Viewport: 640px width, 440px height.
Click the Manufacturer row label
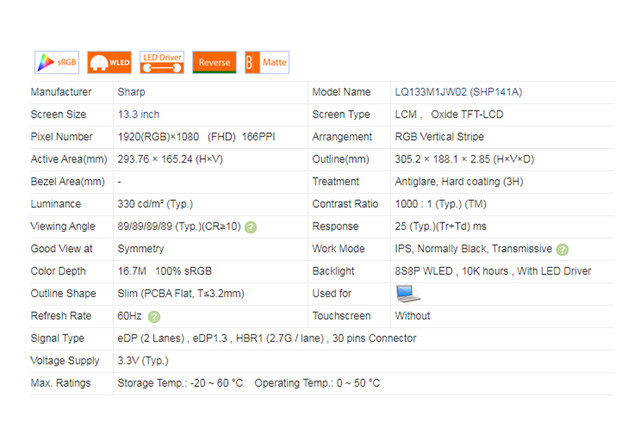tap(61, 92)
